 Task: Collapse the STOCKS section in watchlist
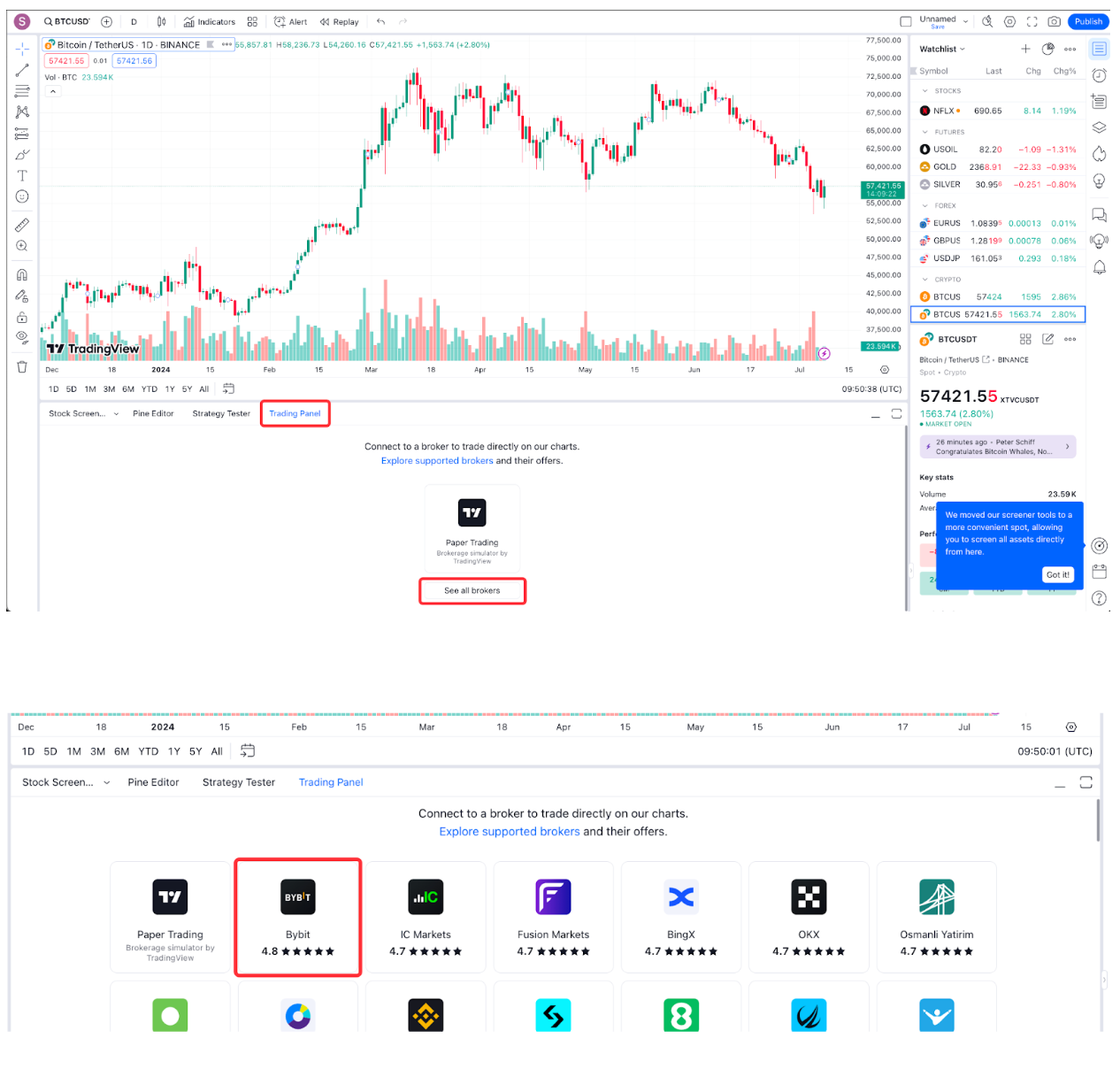click(925, 91)
